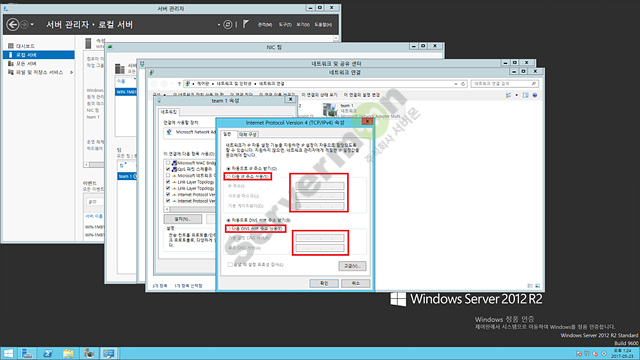
Task: Refresh Server Manager with the circular icon
Action: point(227,24)
